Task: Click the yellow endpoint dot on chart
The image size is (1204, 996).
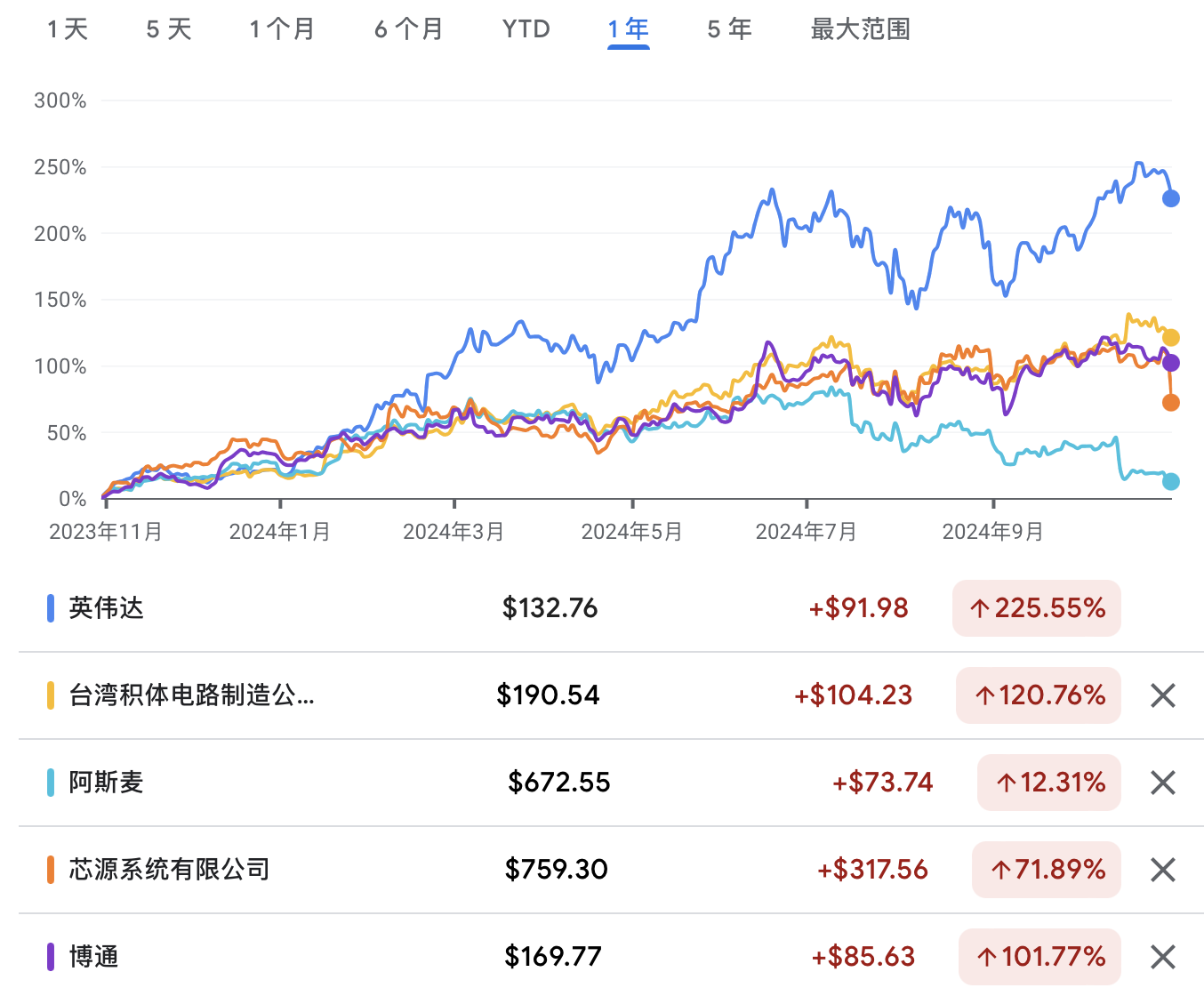Action: click(x=1171, y=338)
